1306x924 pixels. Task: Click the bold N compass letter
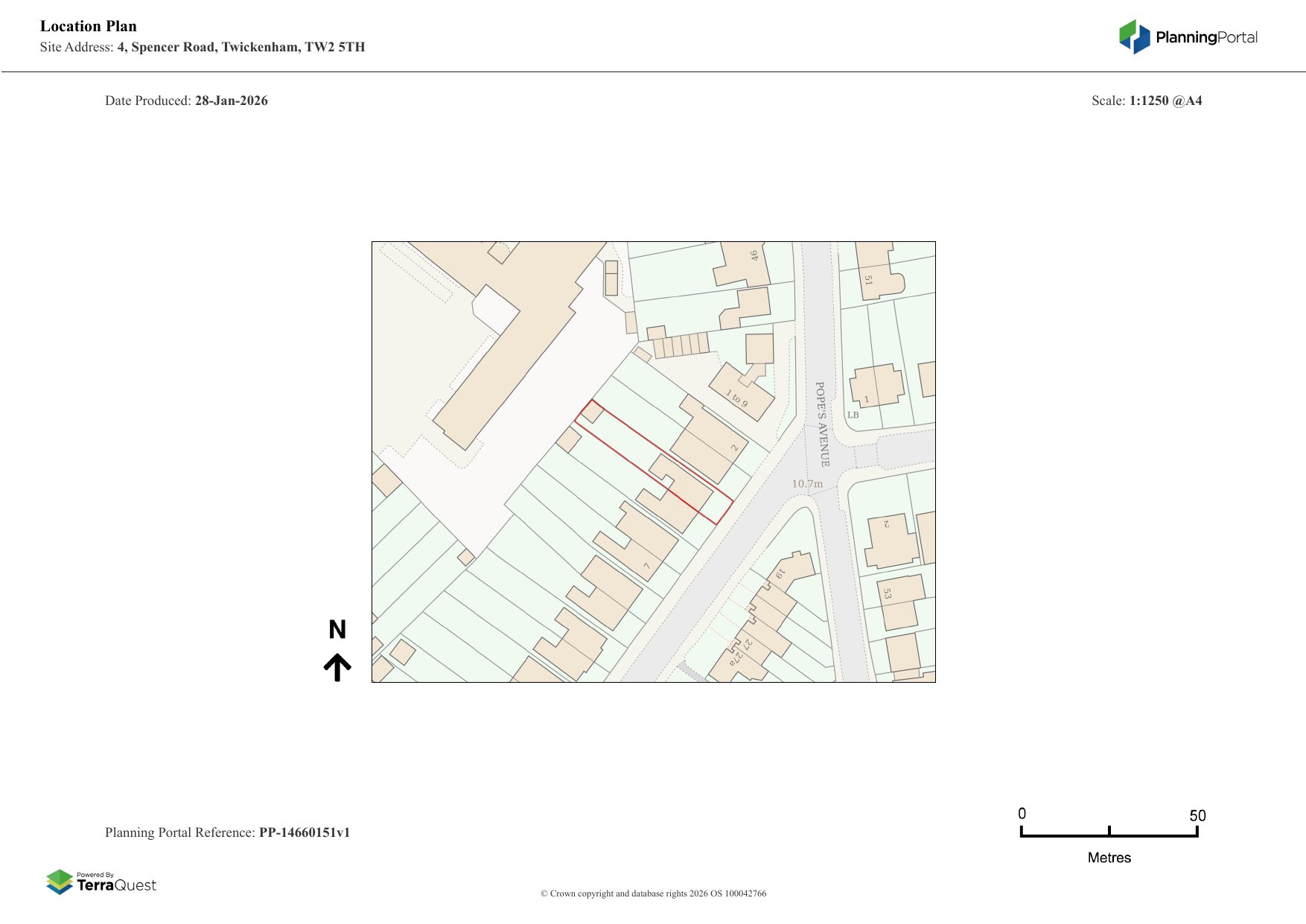click(x=337, y=630)
